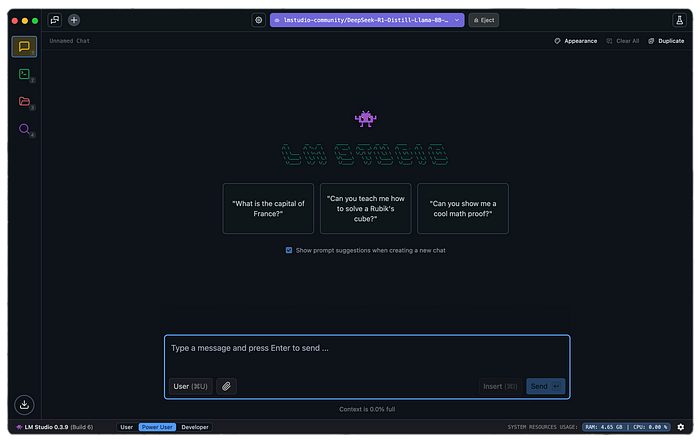Open the flask advanced configuration icon

pyautogui.click(x=679, y=20)
